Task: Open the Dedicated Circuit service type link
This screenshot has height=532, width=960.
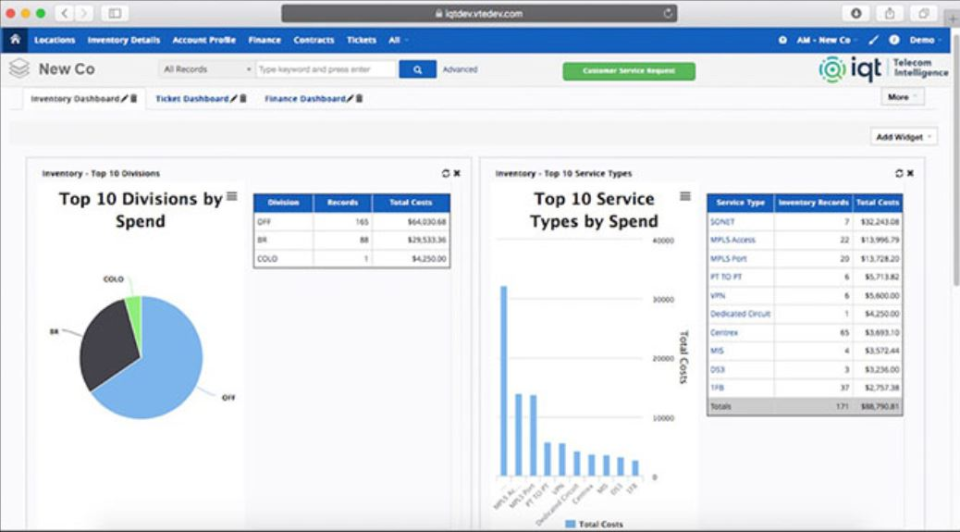Action: click(740, 313)
